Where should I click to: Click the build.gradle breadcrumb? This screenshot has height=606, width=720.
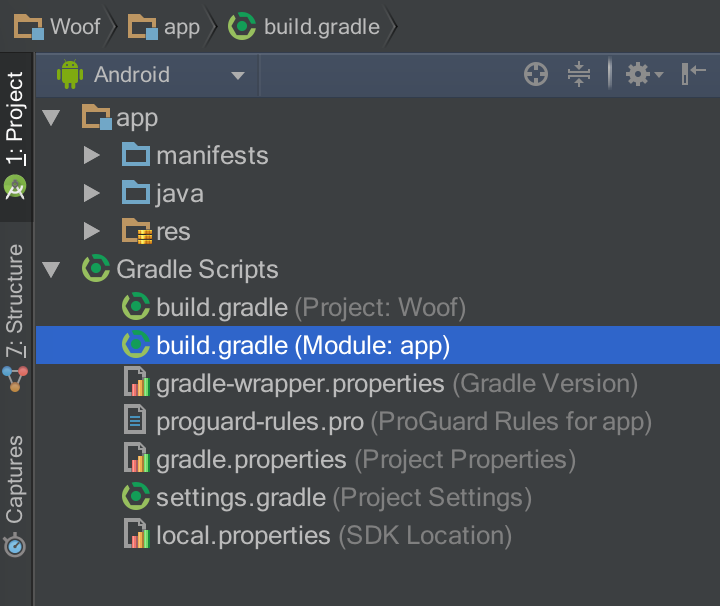[x=304, y=27]
